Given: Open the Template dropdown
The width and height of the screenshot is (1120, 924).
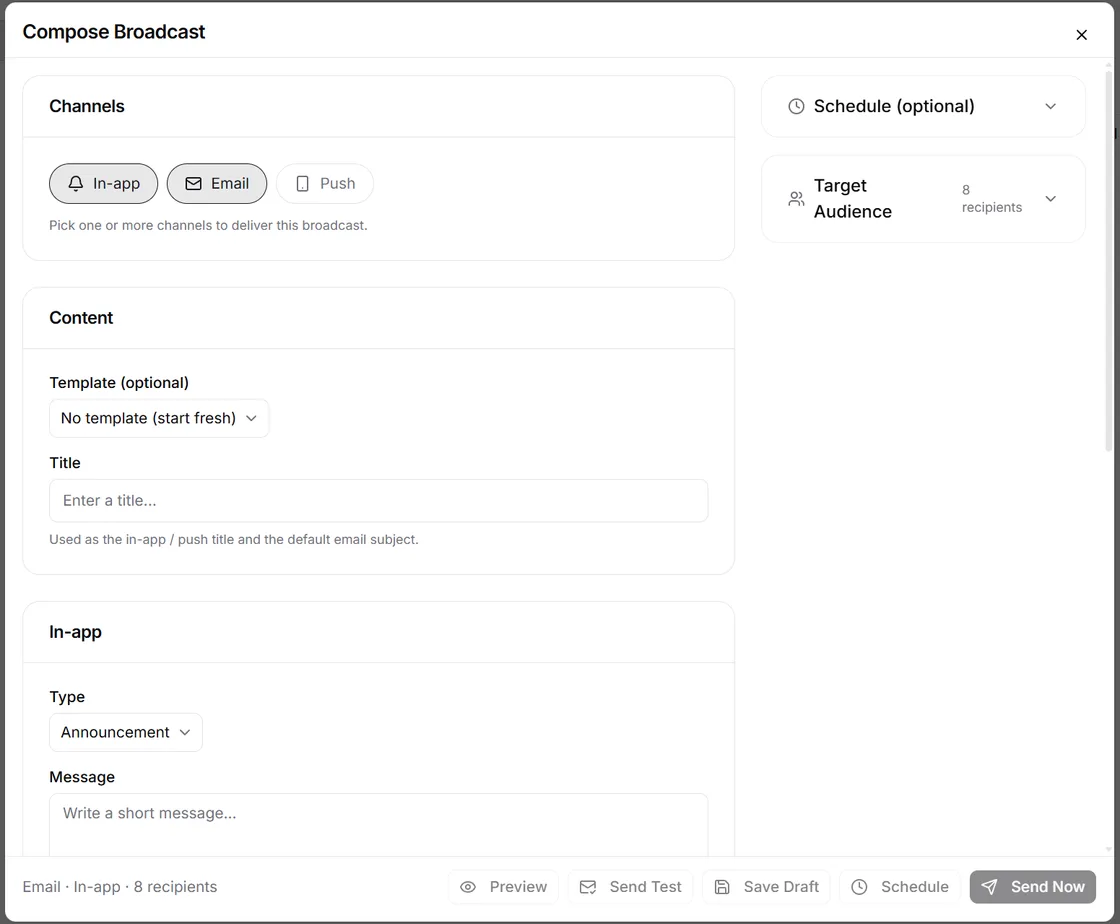Looking at the screenshot, I should (159, 418).
